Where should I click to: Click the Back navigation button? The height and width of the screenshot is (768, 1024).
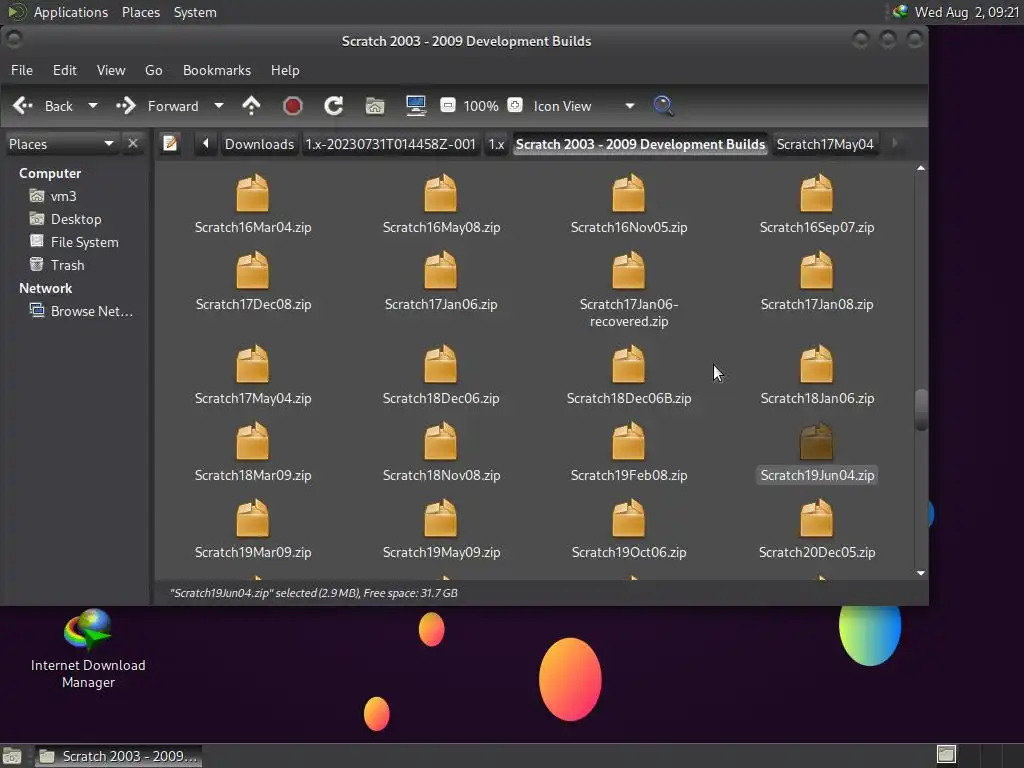(x=45, y=106)
